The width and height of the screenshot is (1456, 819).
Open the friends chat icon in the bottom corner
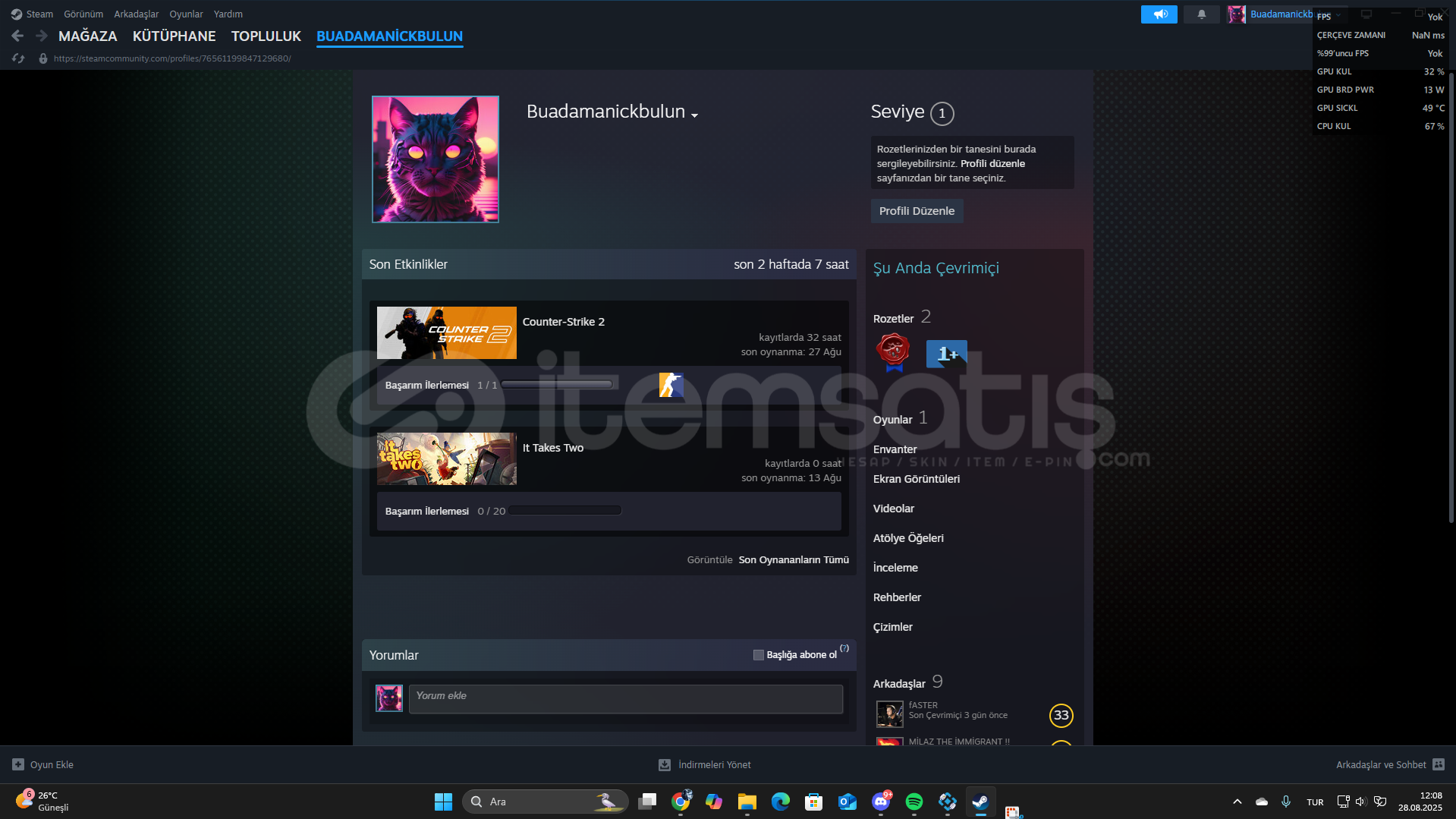tap(1439, 764)
